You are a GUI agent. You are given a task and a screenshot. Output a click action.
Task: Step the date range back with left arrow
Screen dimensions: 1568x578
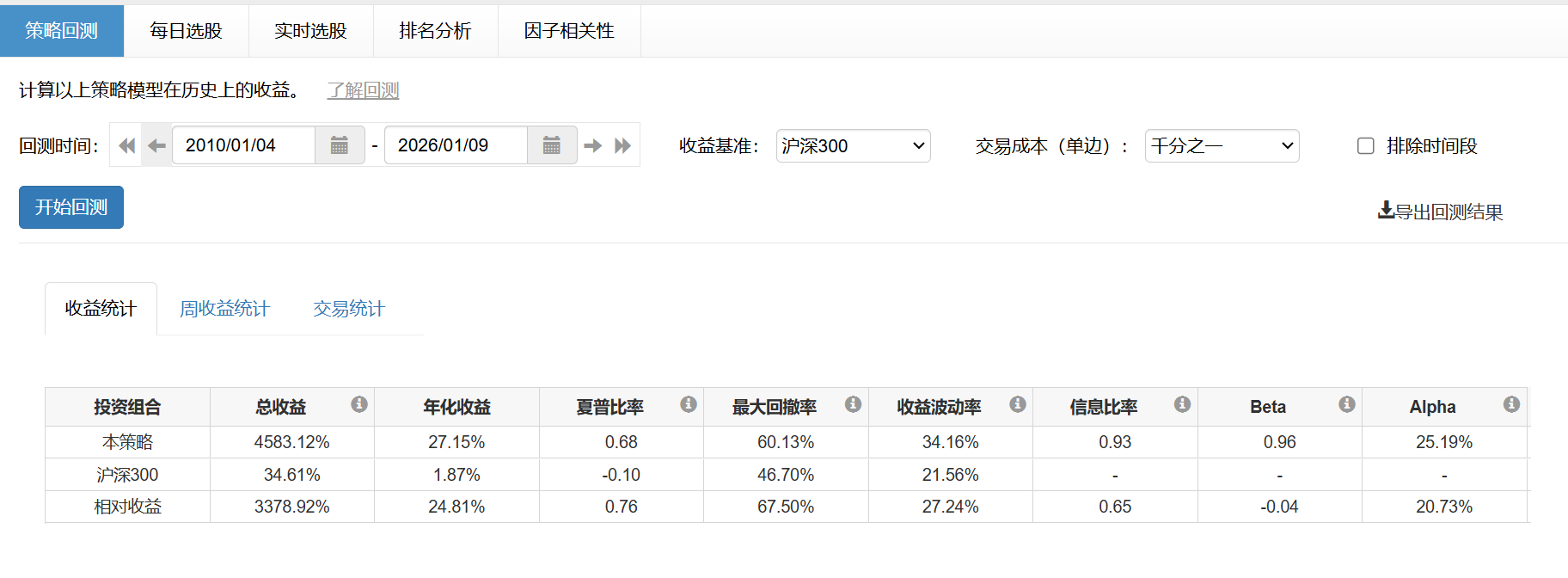(x=156, y=145)
